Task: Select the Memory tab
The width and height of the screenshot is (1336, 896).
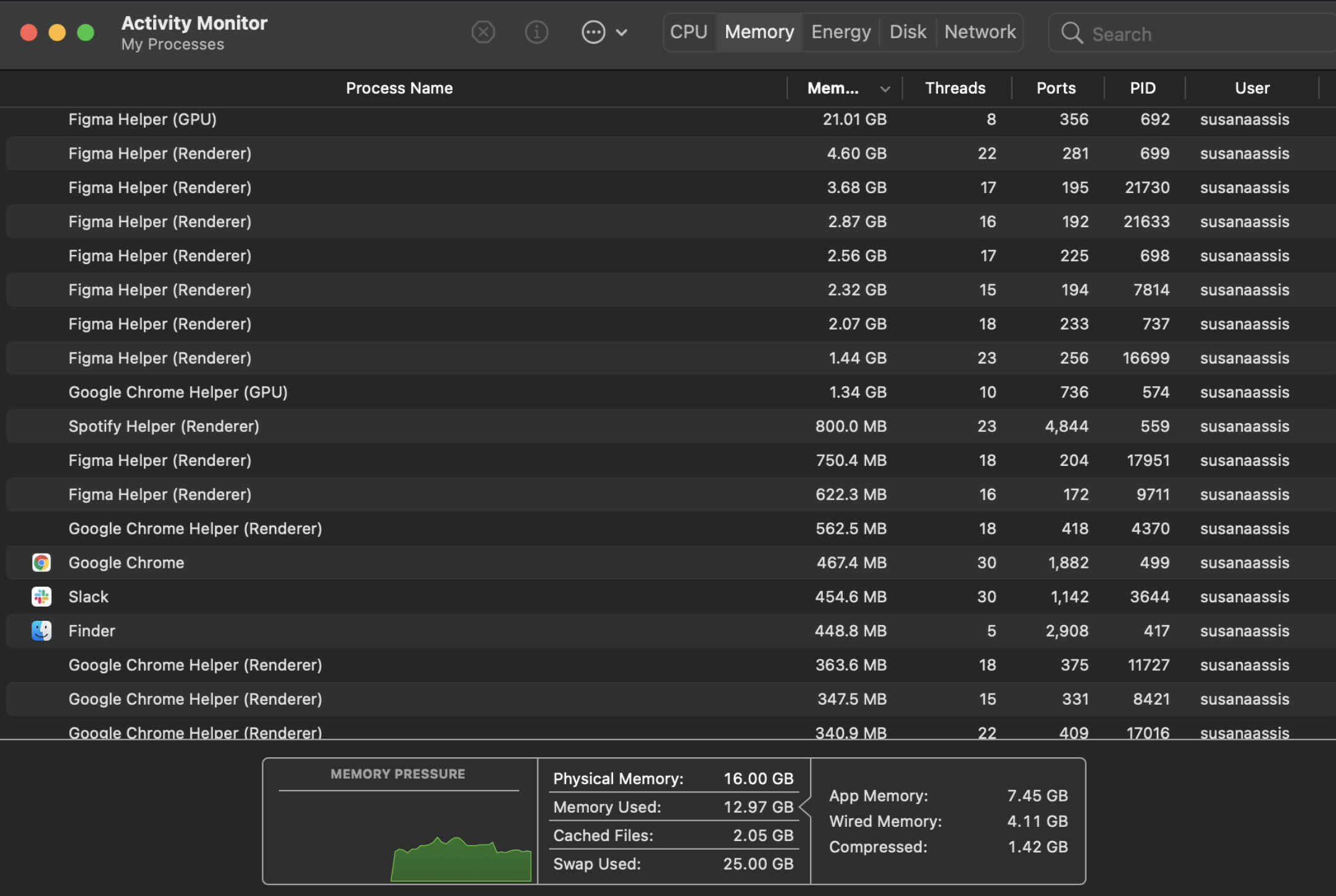Action: pos(759,32)
